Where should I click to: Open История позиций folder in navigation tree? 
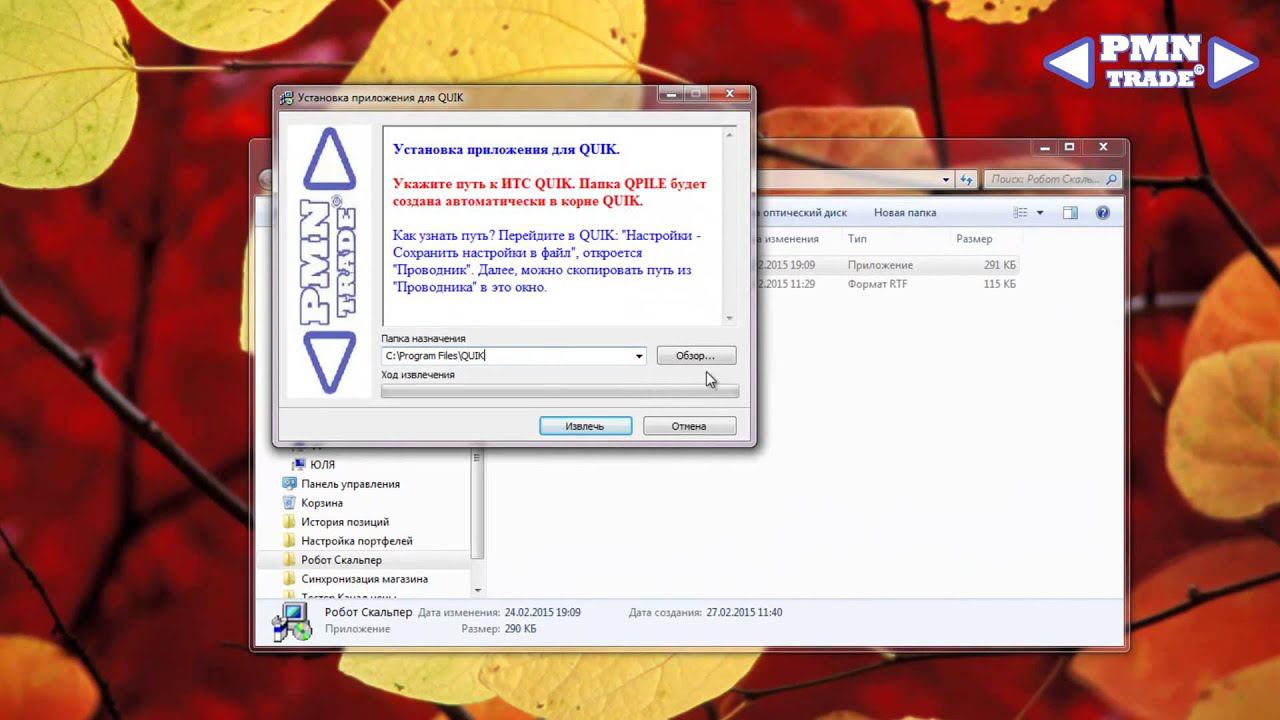[345, 522]
